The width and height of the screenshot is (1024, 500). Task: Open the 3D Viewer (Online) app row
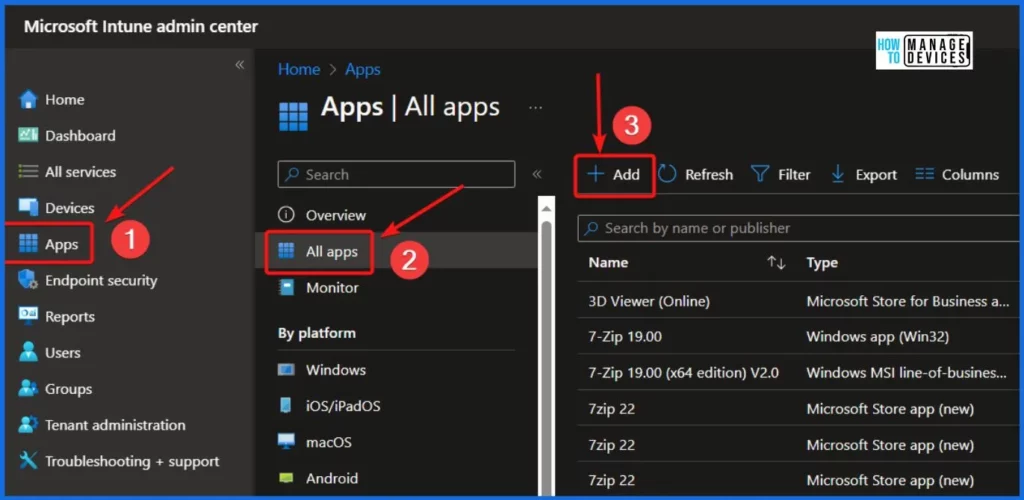649,302
